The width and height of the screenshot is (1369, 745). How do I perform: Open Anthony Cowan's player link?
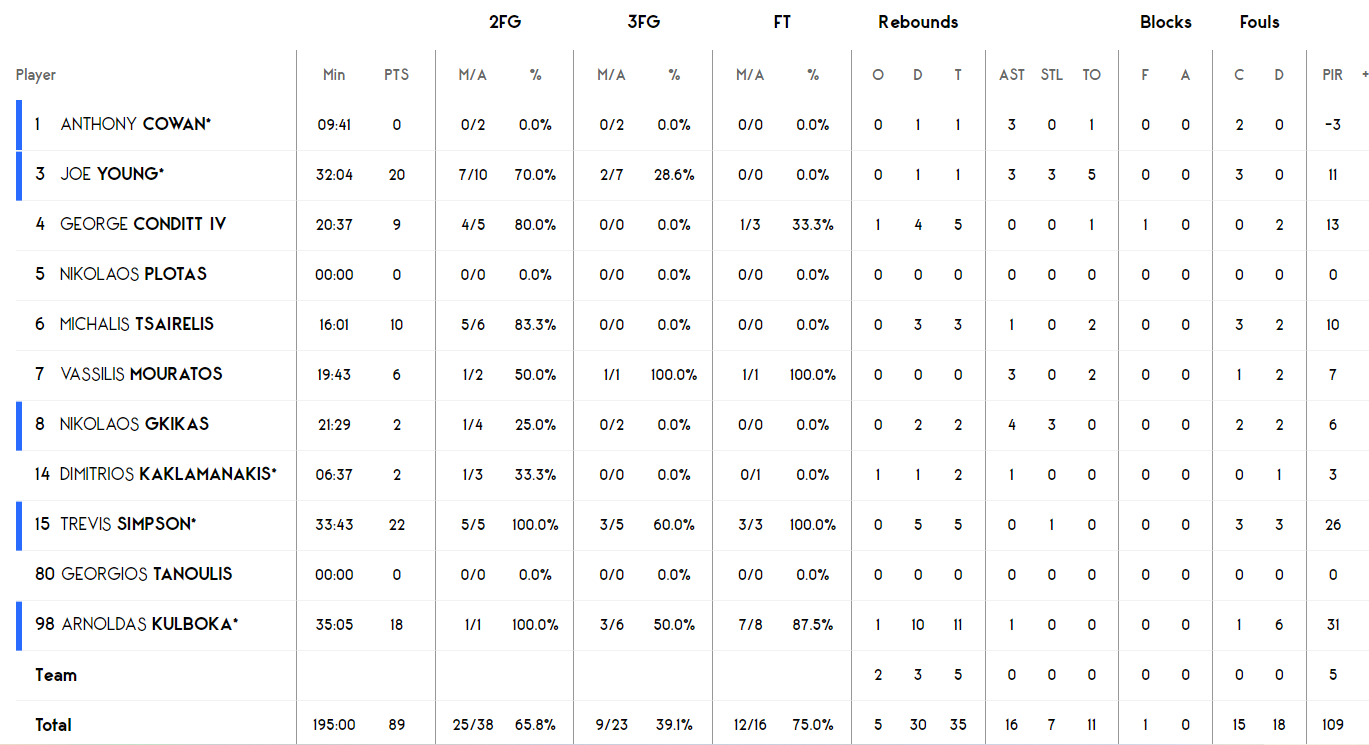[135, 124]
